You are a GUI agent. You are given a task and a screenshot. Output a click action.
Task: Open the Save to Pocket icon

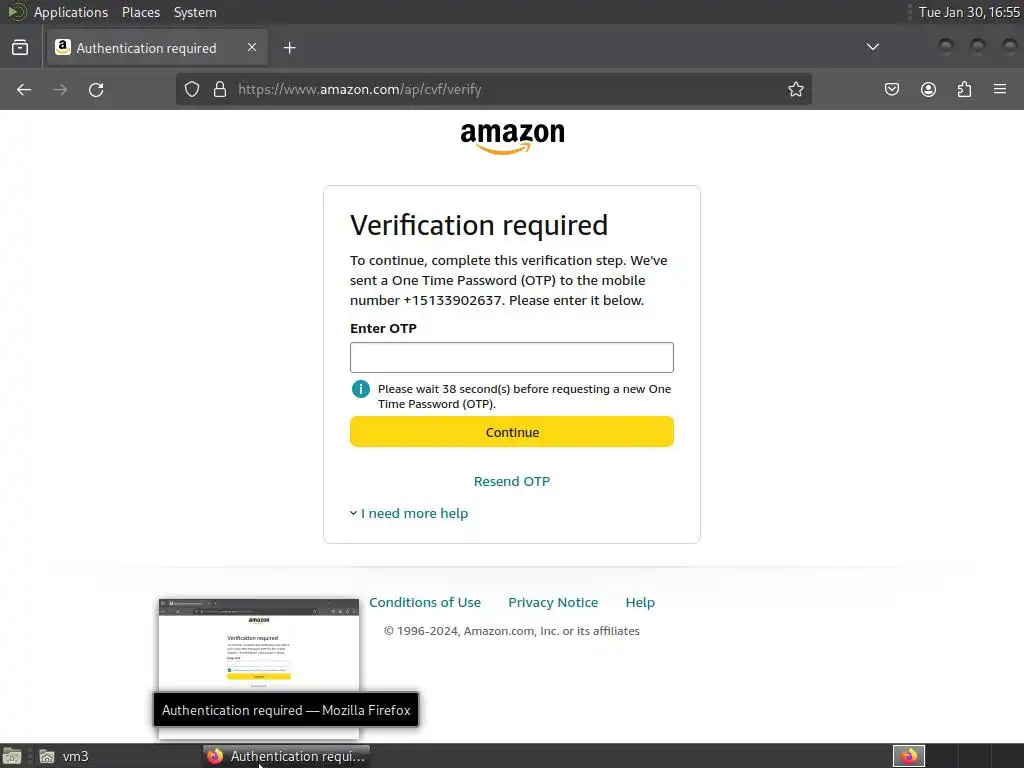[892, 89]
